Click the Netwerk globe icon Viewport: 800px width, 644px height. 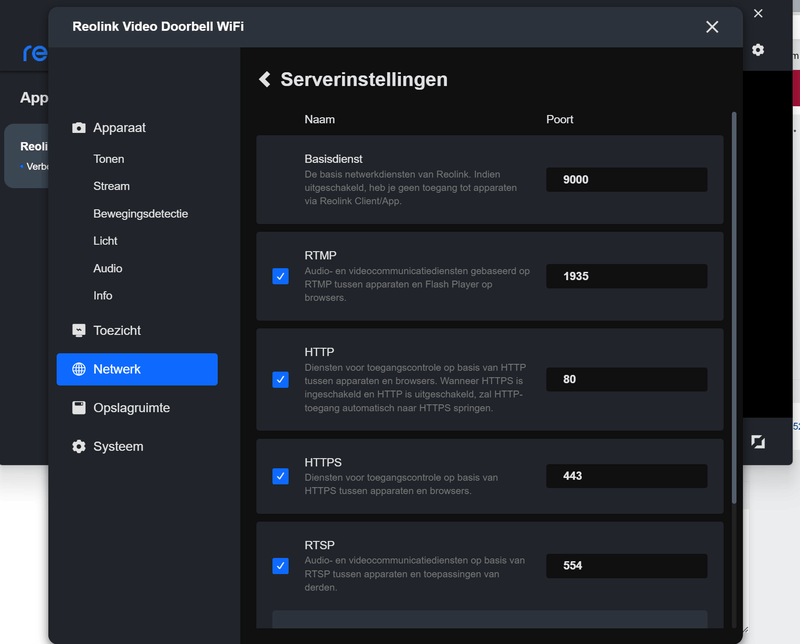pyautogui.click(x=79, y=369)
